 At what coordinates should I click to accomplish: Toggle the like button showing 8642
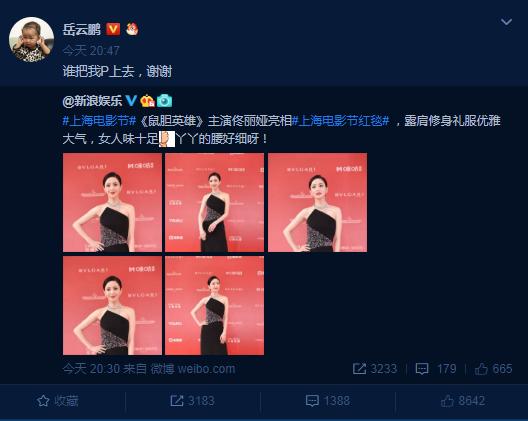point(463,401)
